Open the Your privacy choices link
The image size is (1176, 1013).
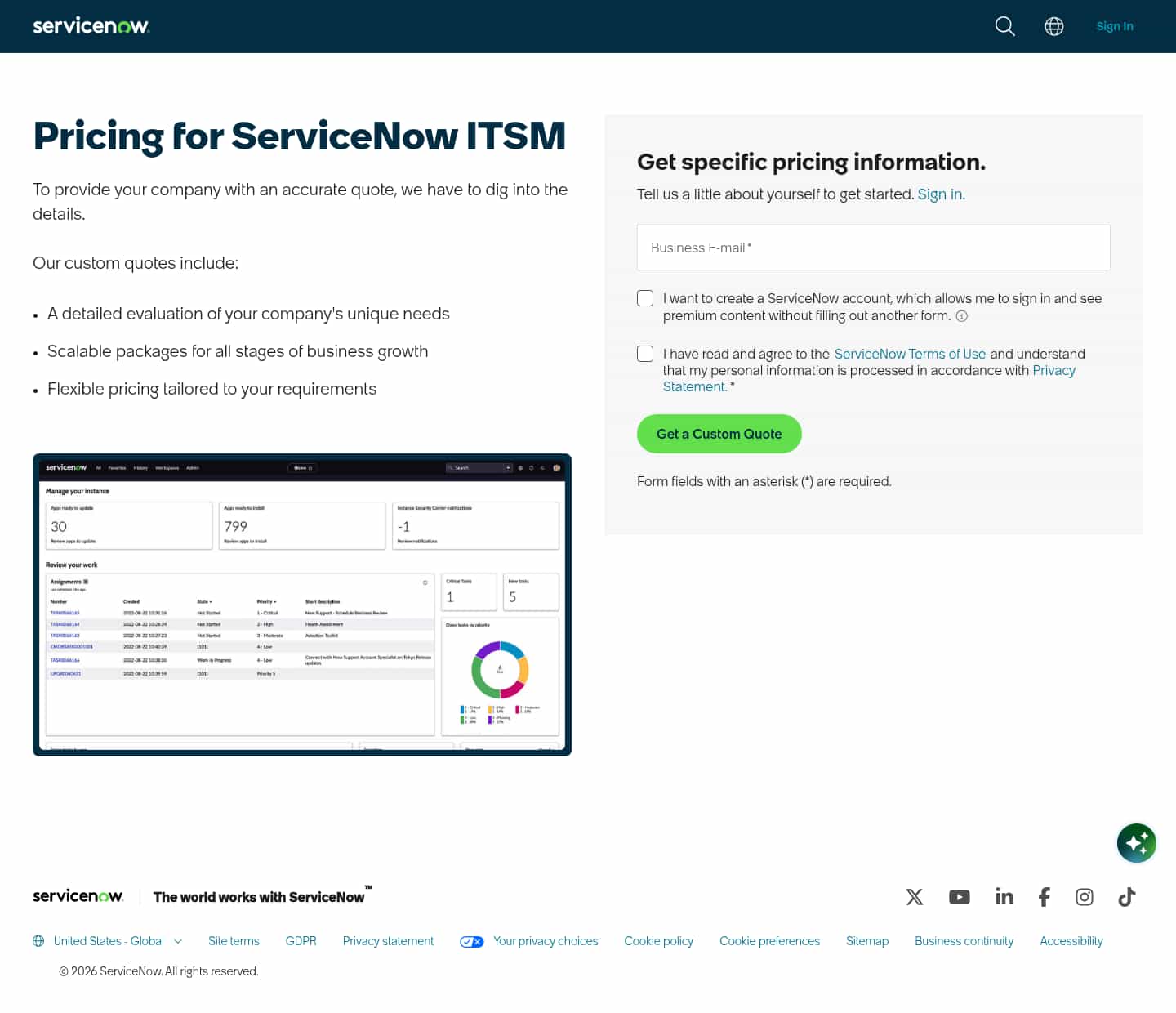coord(546,941)
